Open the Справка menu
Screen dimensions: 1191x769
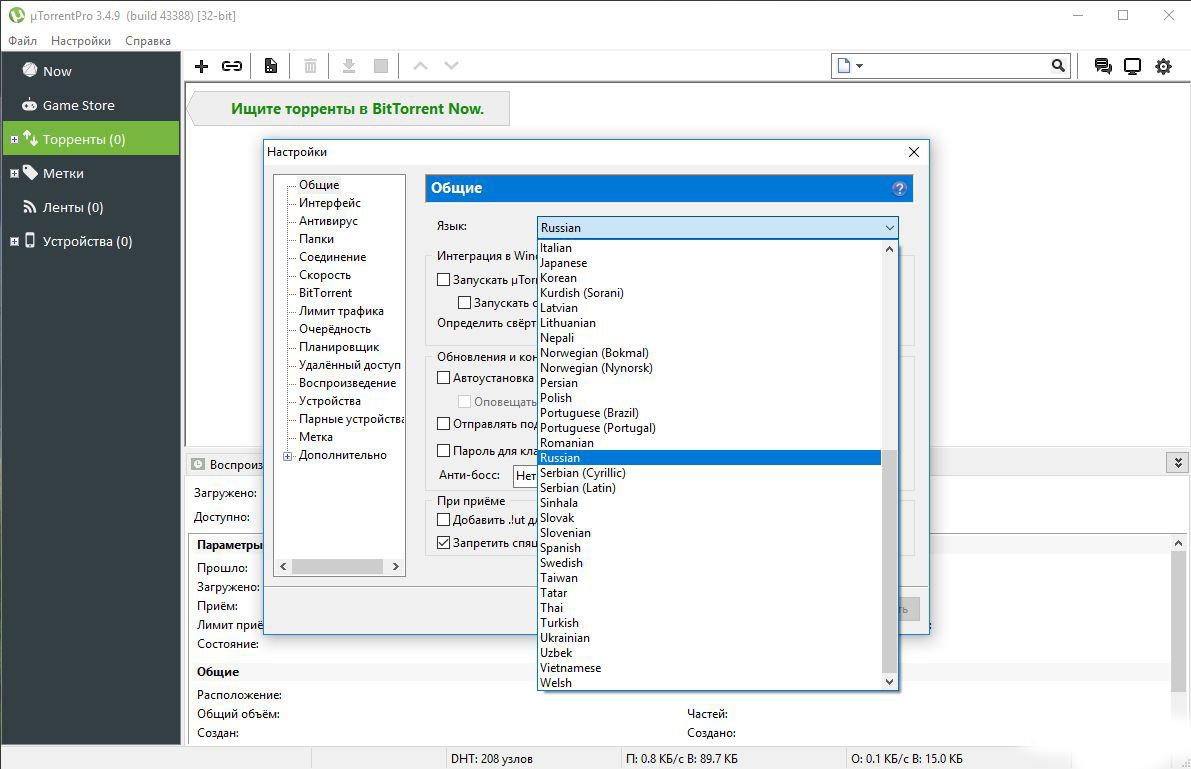(147, 41)
